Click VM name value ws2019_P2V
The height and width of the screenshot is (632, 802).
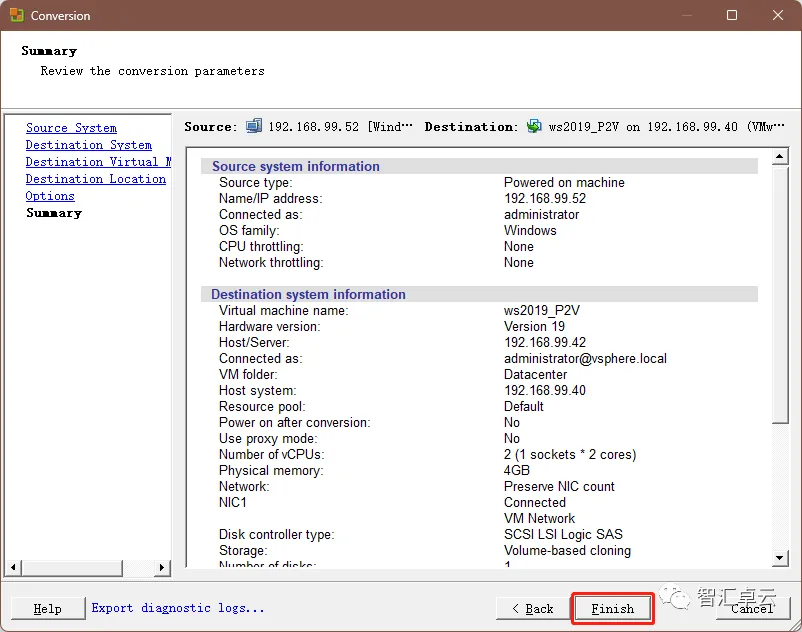click(x=542, y=310)
